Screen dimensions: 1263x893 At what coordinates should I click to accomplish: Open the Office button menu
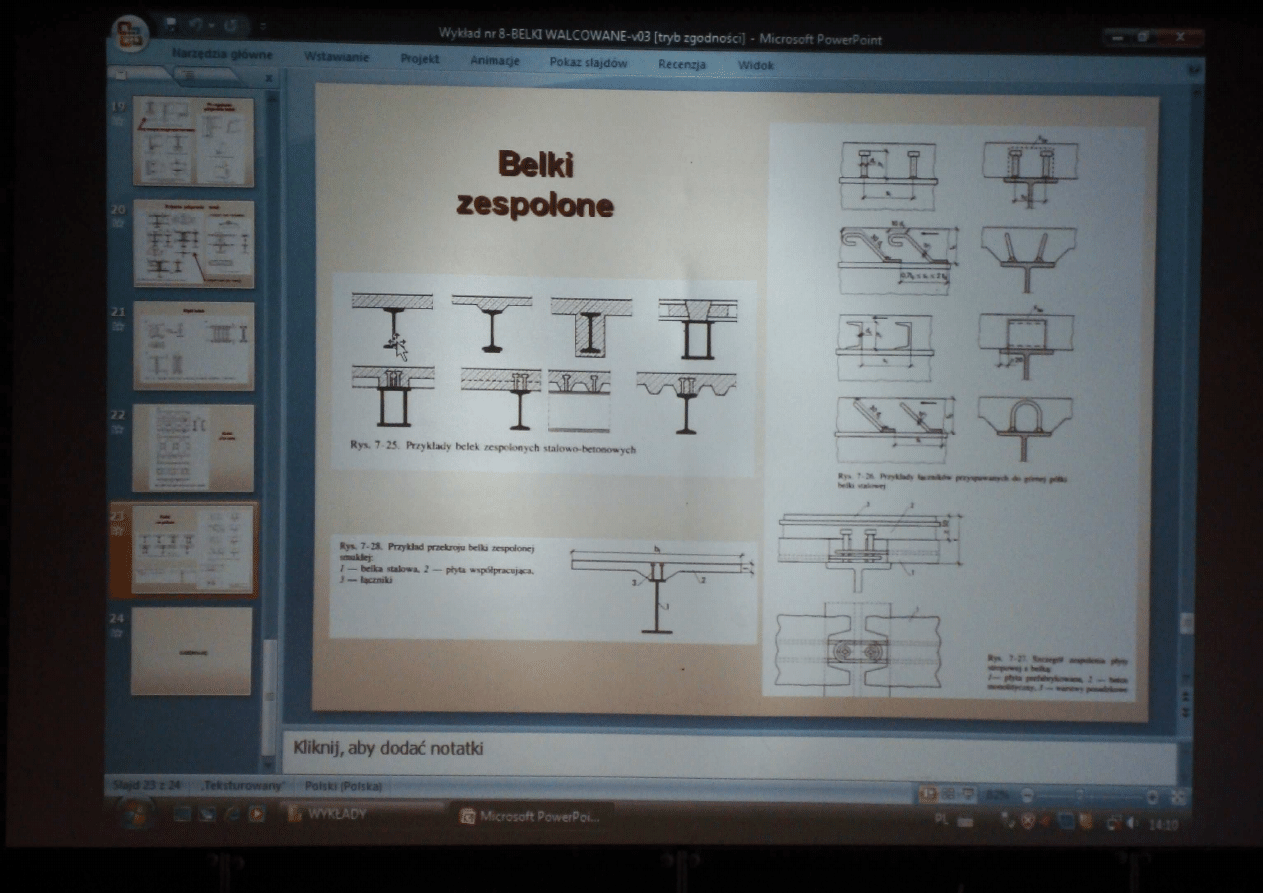129,34
